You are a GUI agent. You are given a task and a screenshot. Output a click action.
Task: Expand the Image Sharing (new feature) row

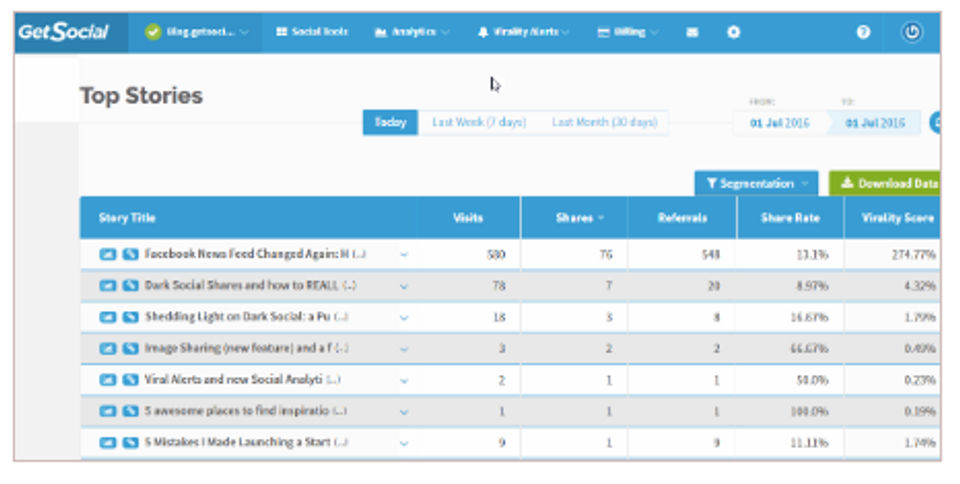[404, 349]
